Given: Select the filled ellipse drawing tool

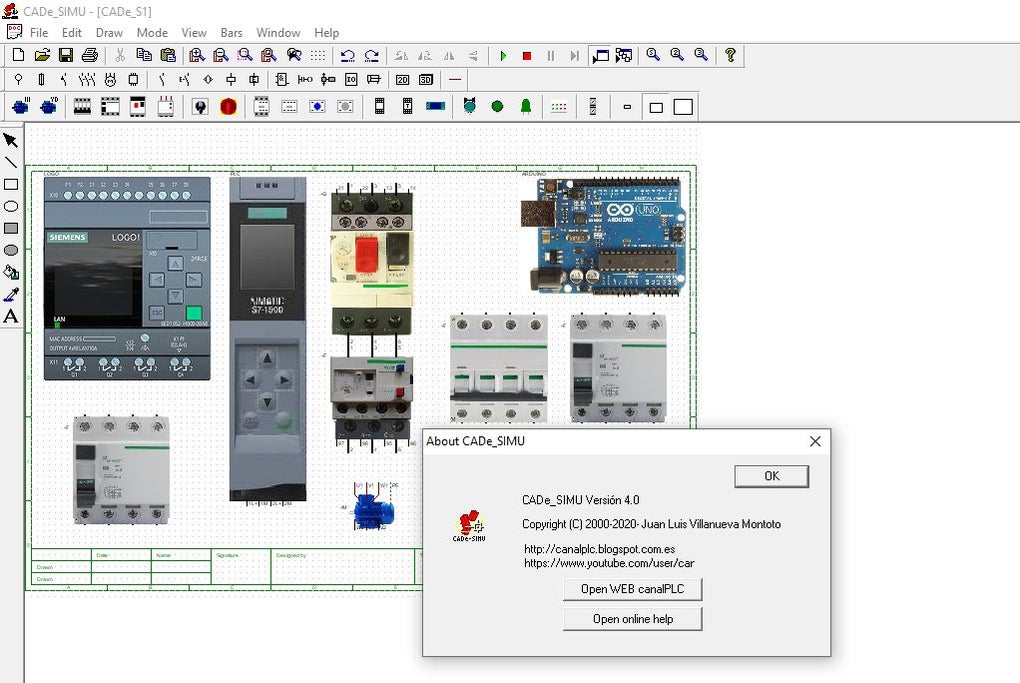Looking at the screenshot, I should 11,250.
